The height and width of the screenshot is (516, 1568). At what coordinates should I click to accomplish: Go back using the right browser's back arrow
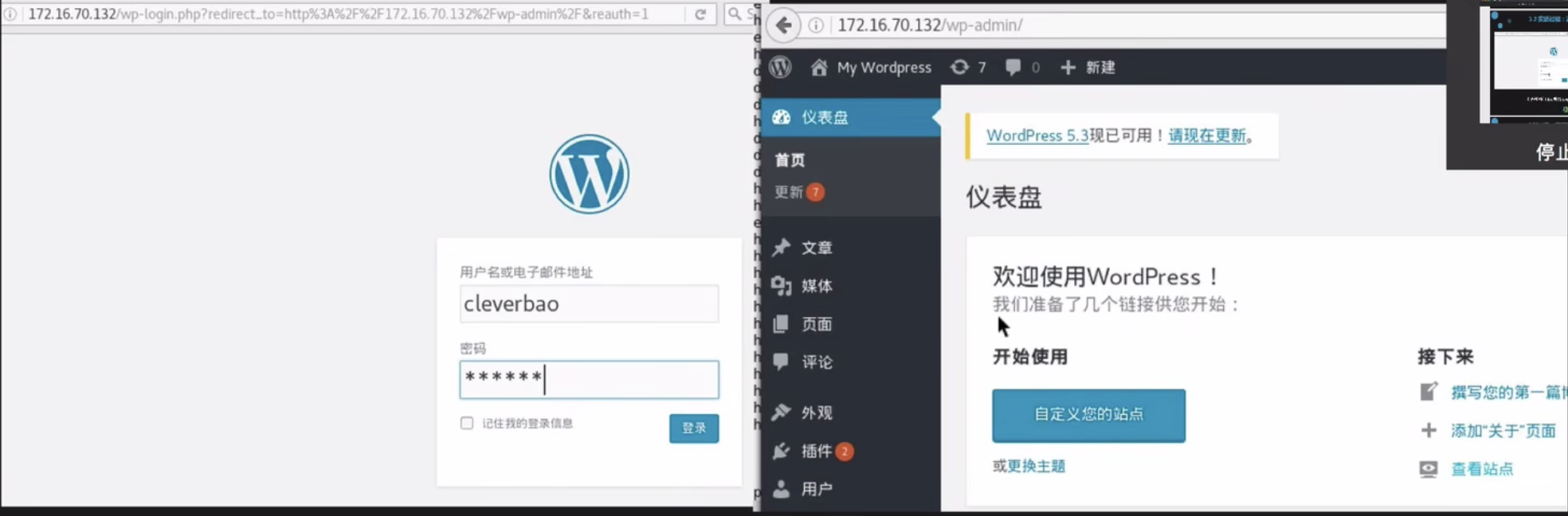(783, 25)
